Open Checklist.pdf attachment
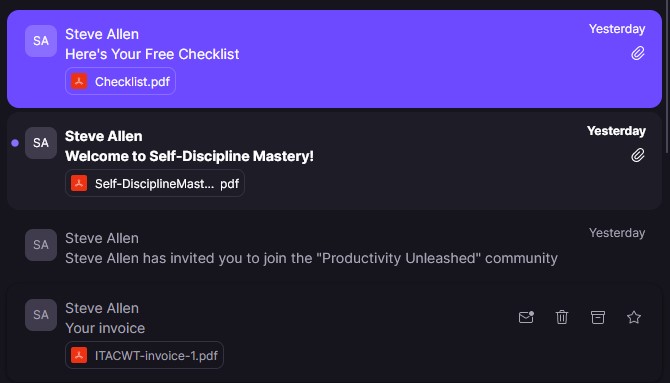Viewport: 670px width, 383px height. coord(120,81)
